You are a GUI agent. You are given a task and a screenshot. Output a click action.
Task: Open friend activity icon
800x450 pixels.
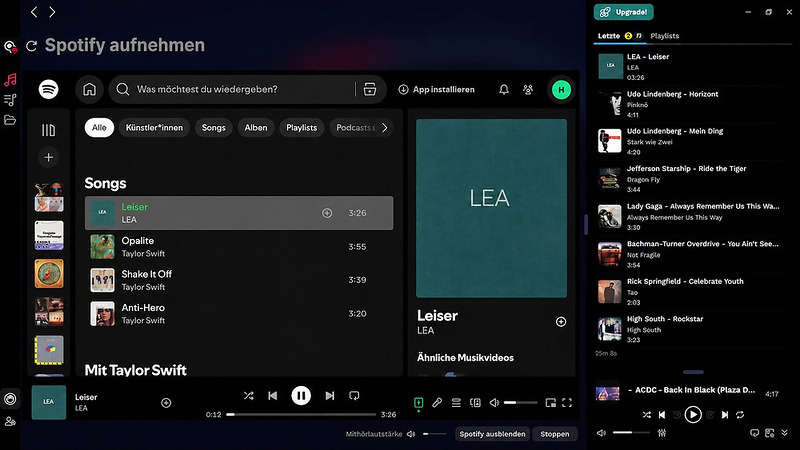(x=528, y=90)
